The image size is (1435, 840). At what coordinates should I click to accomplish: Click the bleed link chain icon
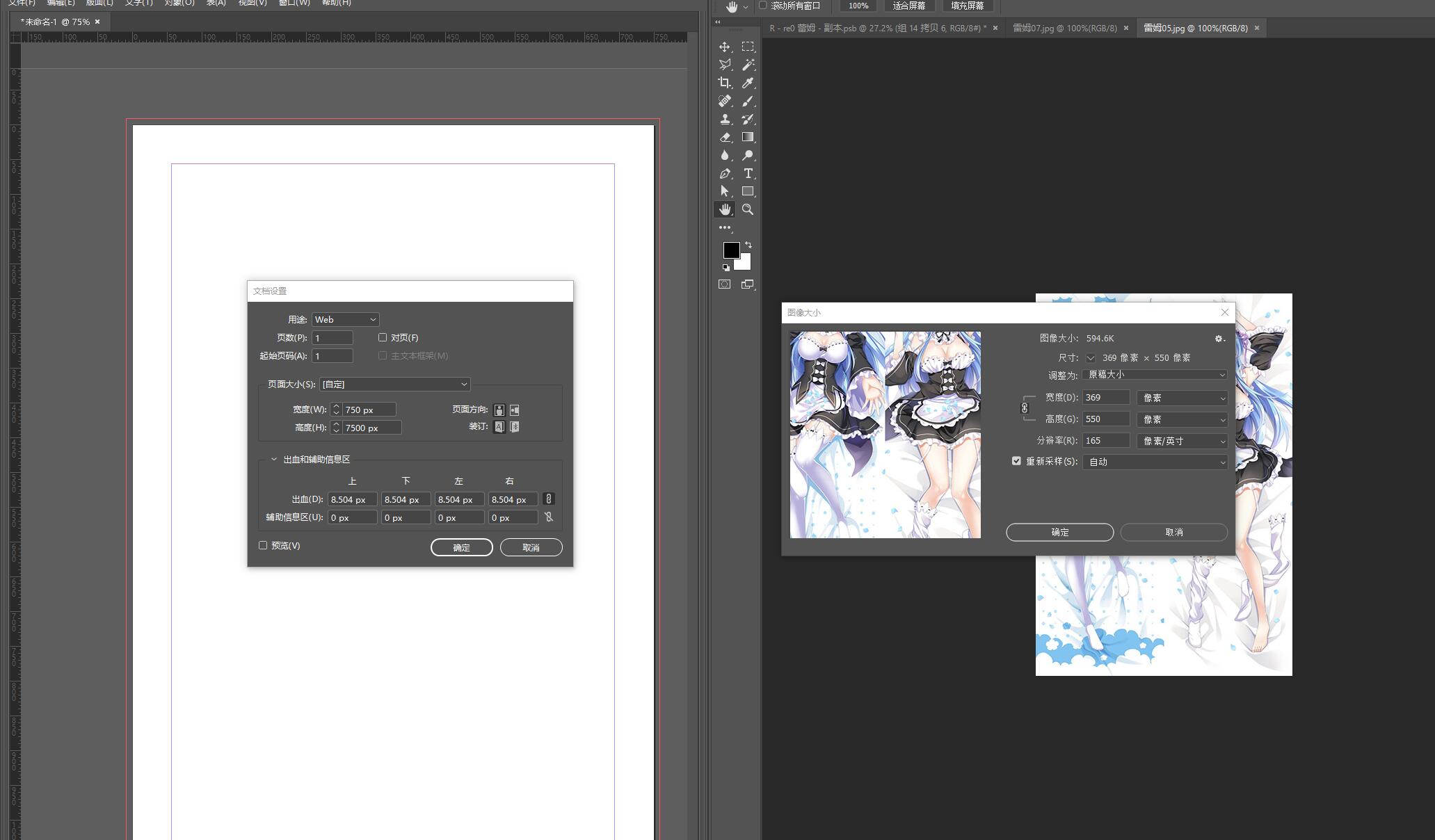tap(548, 499)
